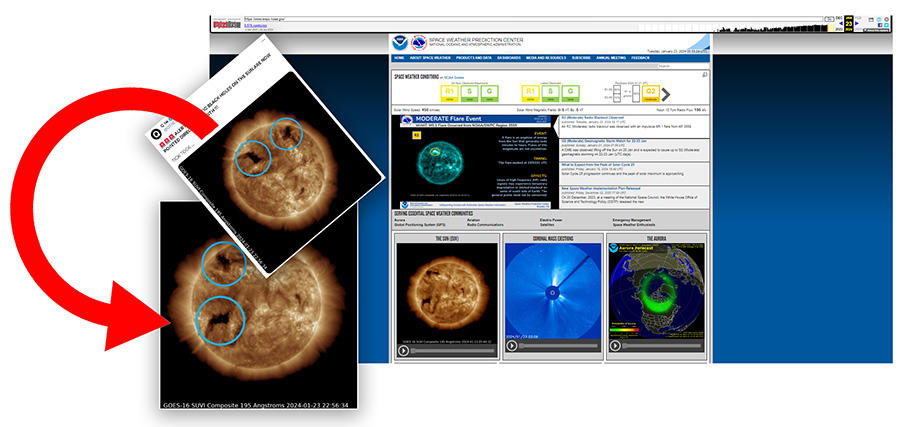Viewport: 900px width, 427px height.
Task: Open the HOME menu item
Action: pos(399,58)
